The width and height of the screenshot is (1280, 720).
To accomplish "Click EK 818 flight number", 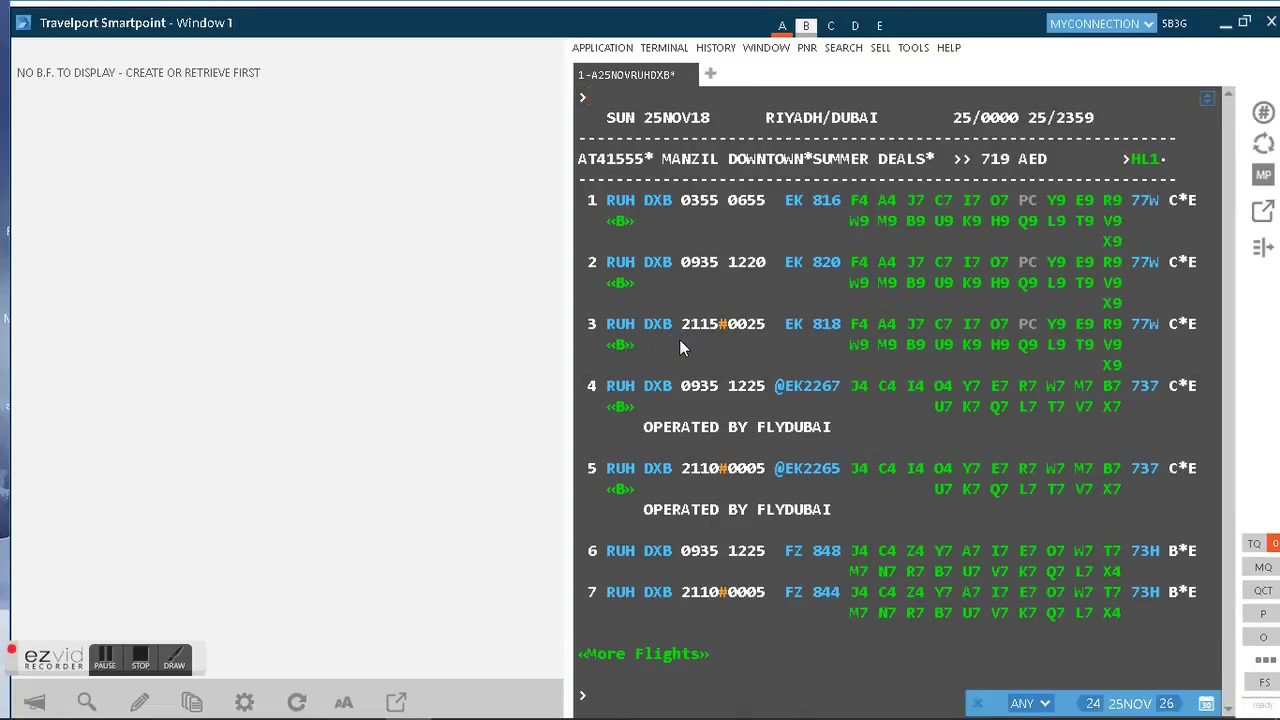I will tap(812, 324).
